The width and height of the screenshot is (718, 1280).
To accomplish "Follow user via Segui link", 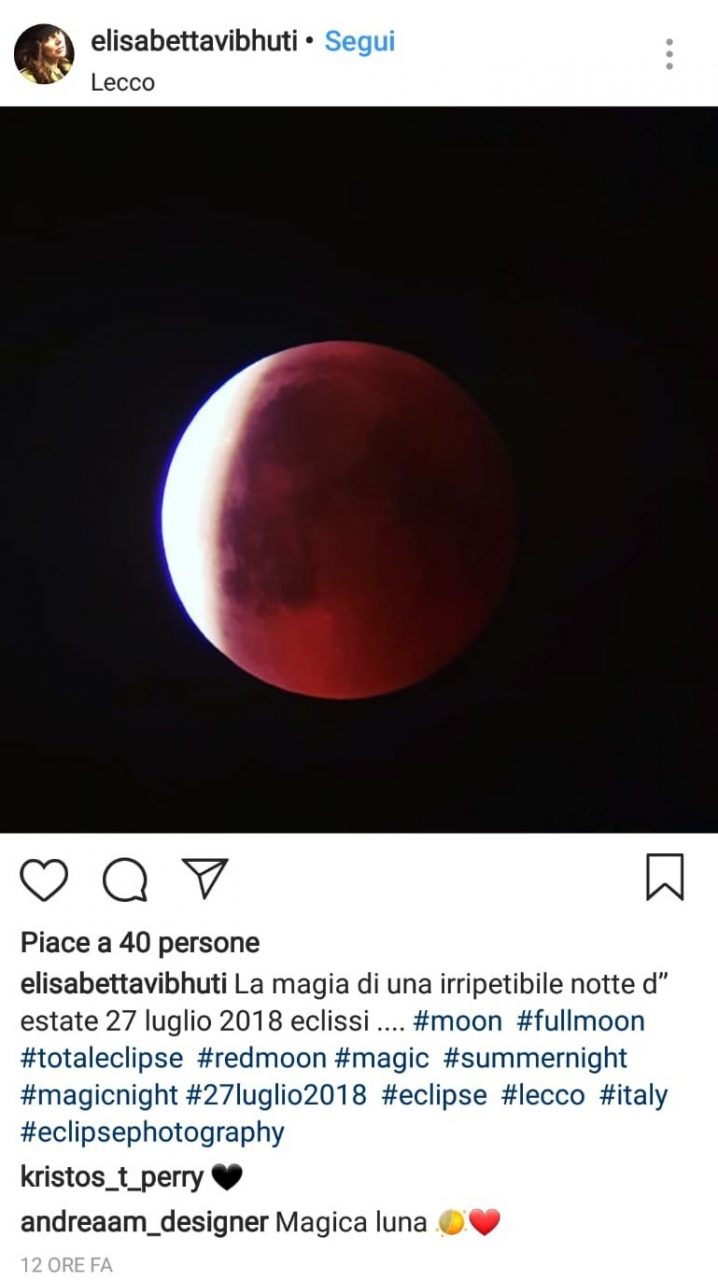I will (360, 42).
